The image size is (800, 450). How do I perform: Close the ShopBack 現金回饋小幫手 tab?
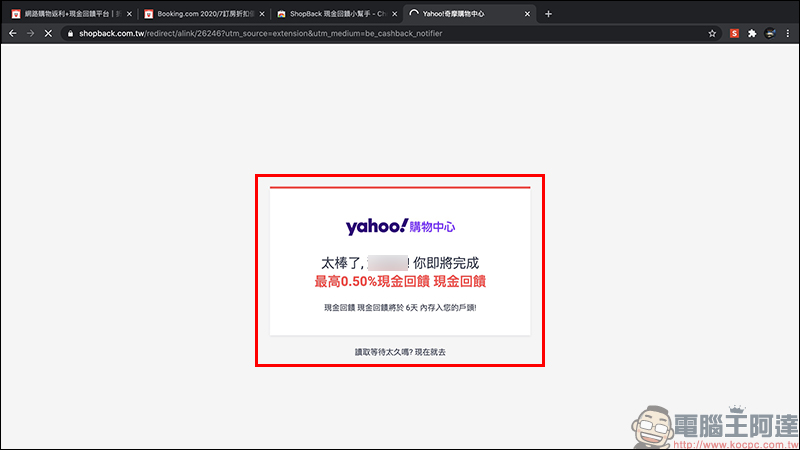[x=394, y=14]
